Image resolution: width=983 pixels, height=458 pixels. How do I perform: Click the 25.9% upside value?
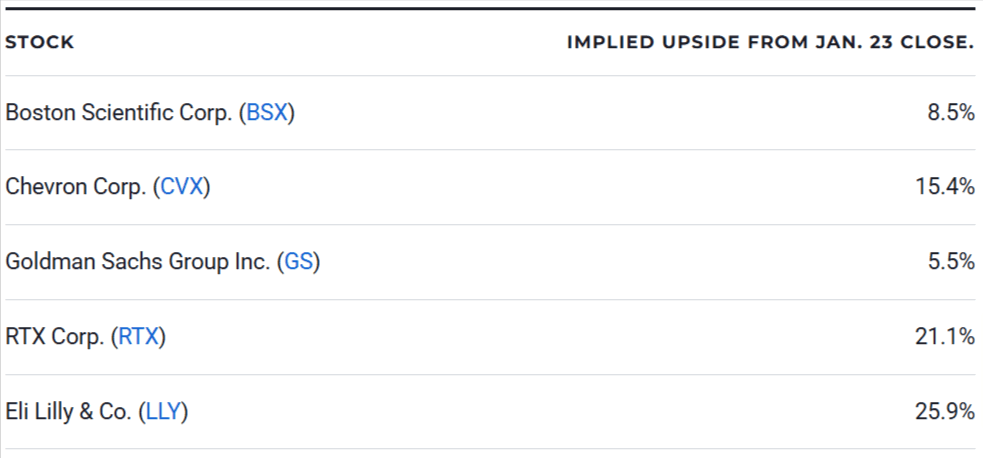pos(945,411)
